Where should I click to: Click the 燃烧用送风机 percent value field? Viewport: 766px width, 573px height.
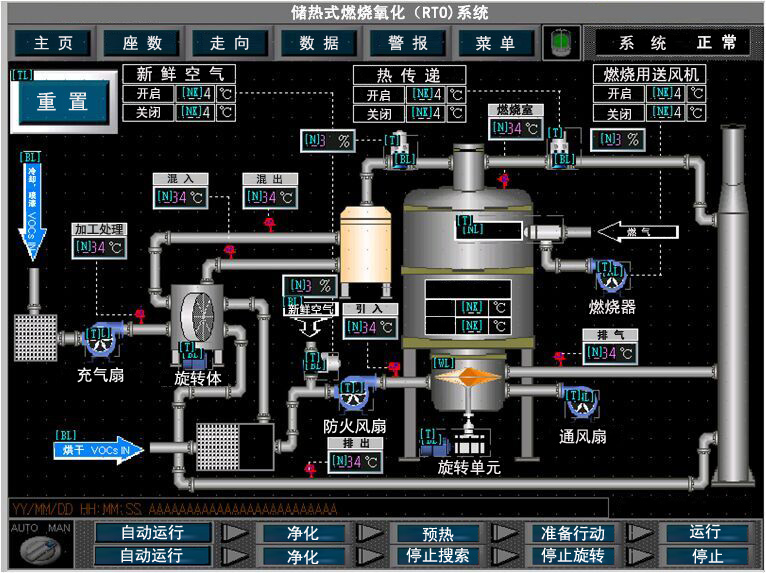tap(618, 140)
